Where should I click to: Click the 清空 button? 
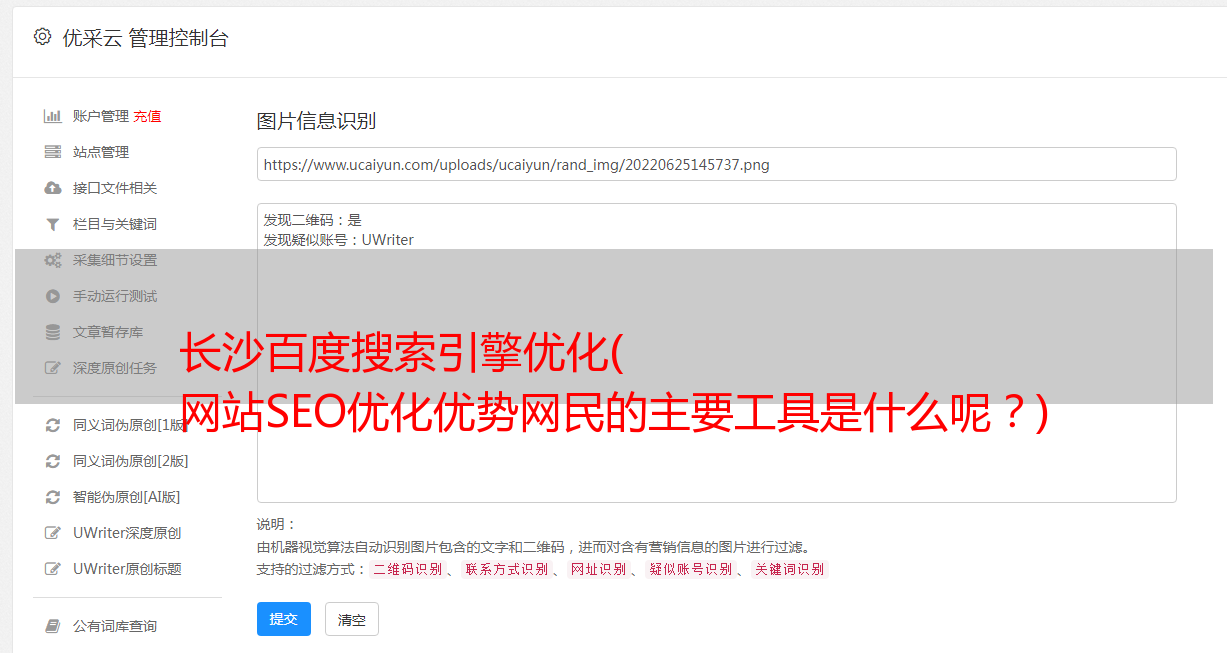pos(352,619)
